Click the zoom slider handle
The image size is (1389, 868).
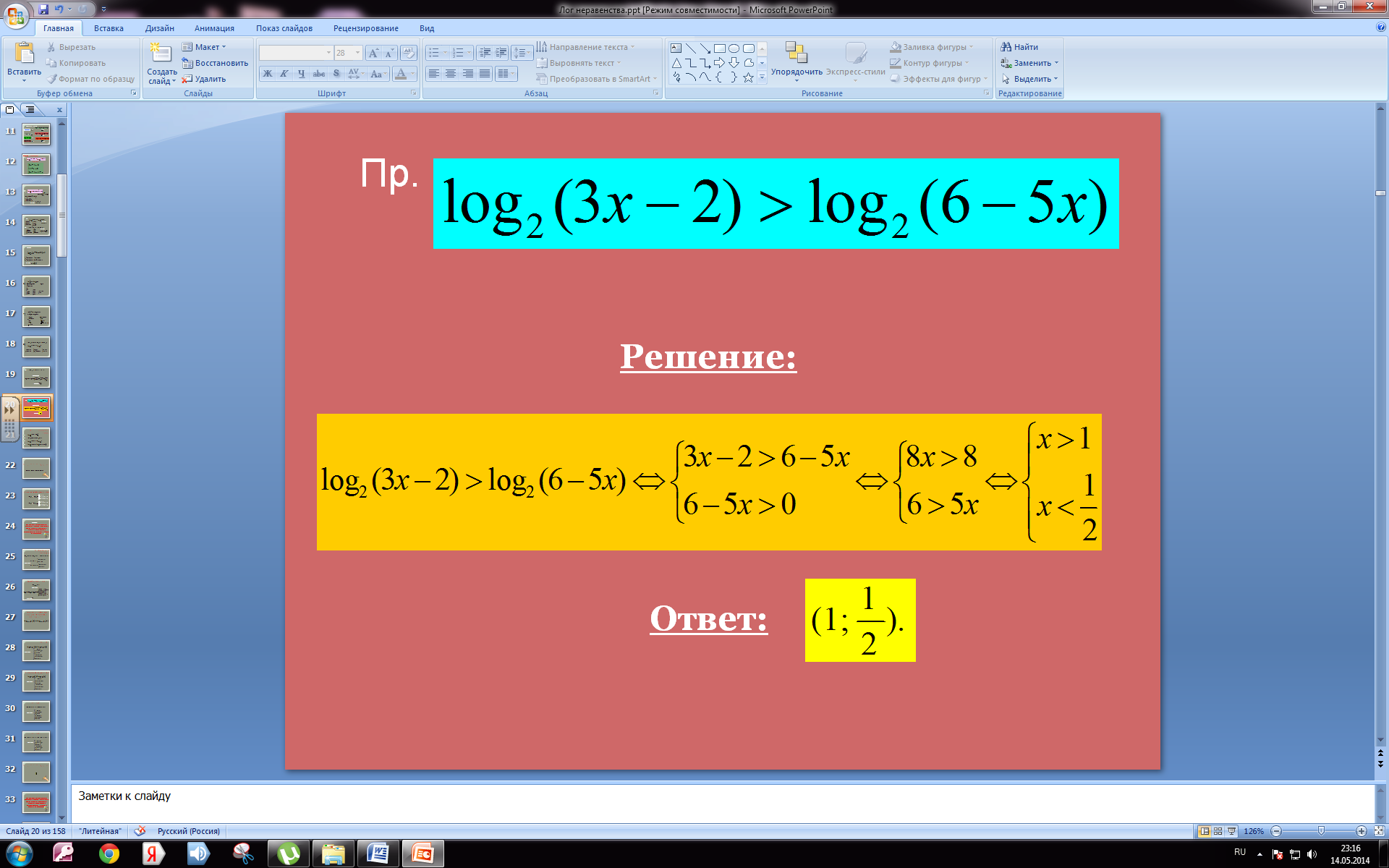[1321, 831]
